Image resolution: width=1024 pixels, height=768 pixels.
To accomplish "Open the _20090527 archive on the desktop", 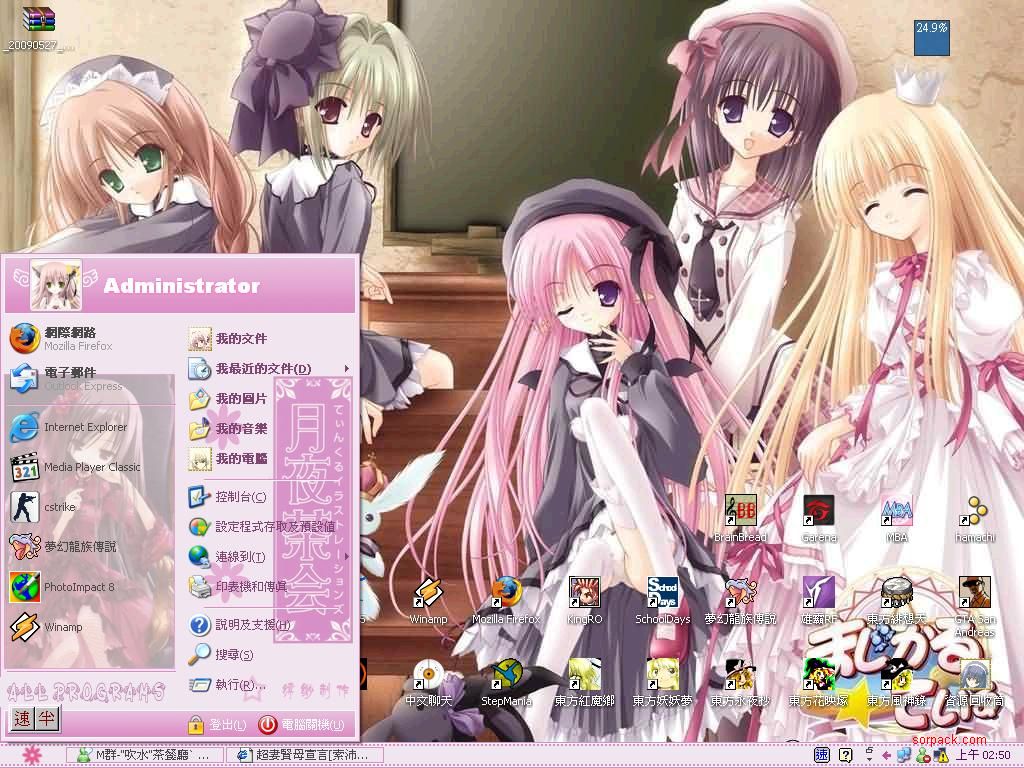I will [x=38, y=28].
